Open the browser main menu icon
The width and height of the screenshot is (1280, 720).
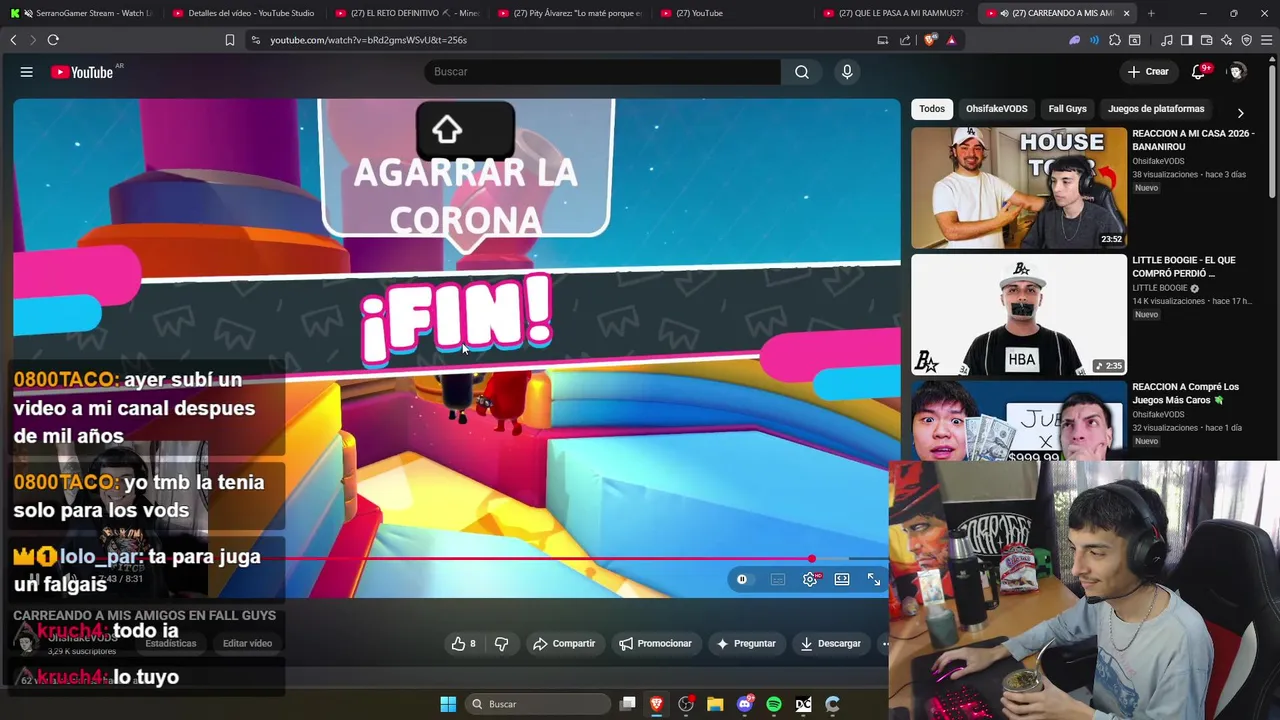pos(1267,40)
